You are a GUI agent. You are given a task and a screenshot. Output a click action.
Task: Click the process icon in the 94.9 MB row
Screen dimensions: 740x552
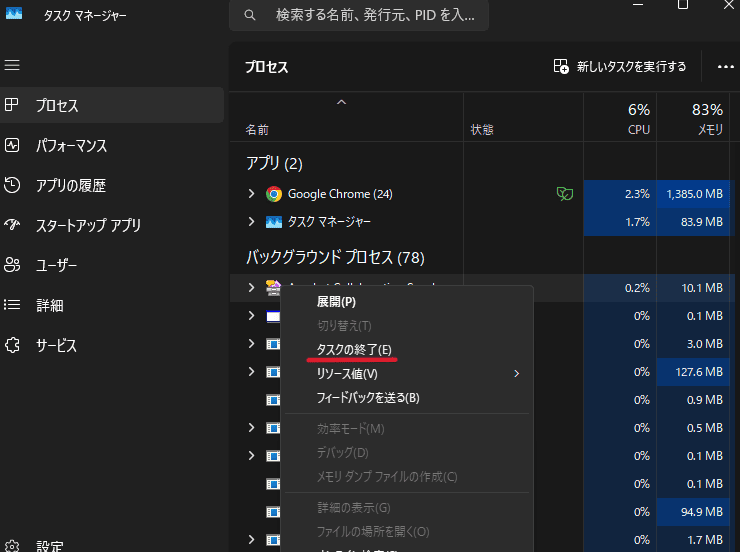coord(273,512)
